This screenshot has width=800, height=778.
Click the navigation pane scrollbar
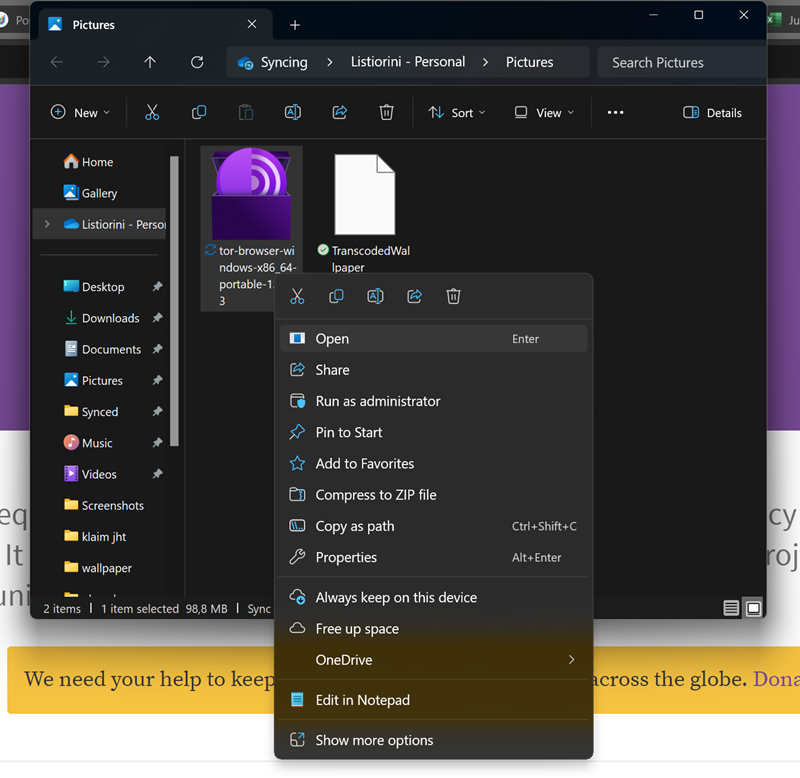coord(174,300)
